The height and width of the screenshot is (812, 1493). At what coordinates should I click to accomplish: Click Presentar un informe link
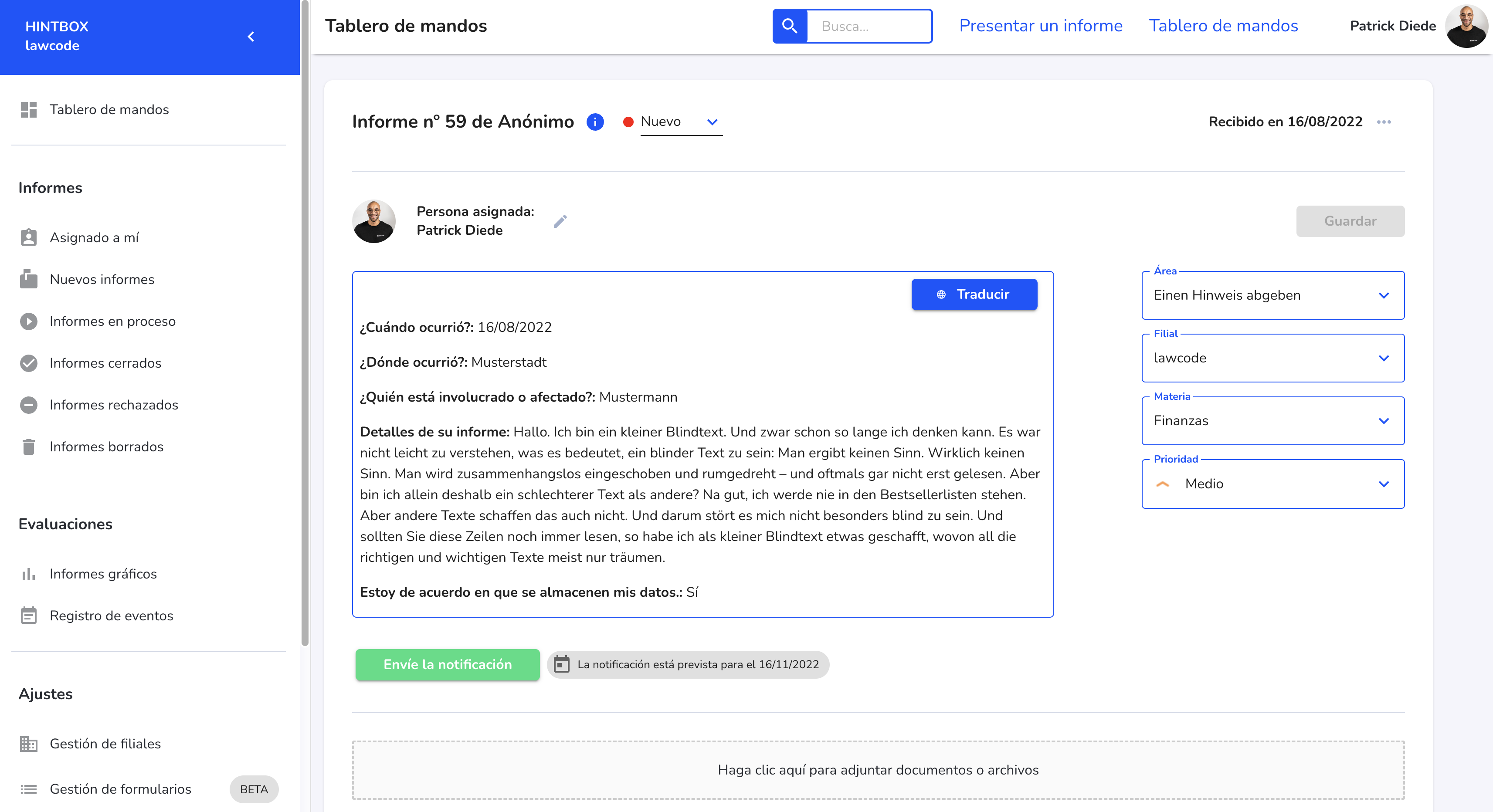point(1041,26)
